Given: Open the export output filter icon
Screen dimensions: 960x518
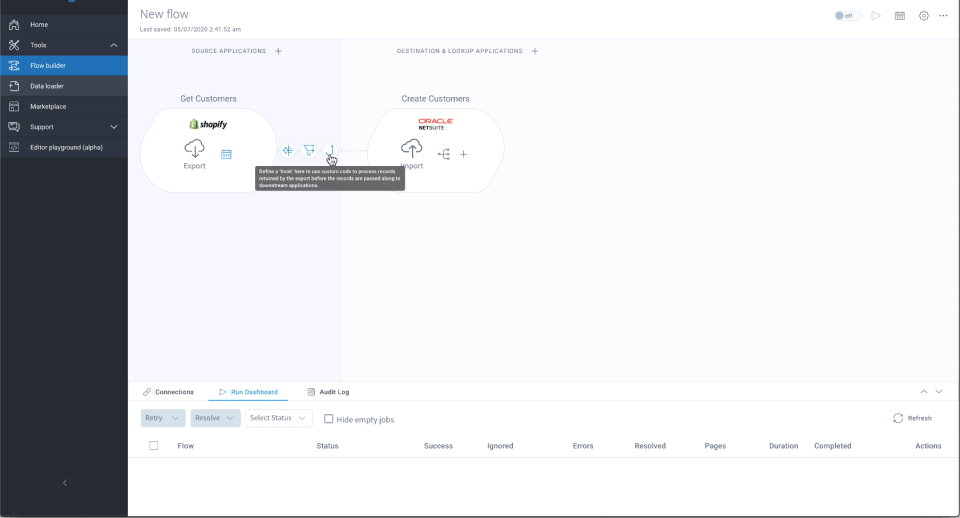Looking at the screenshot, I should [309, 150].
